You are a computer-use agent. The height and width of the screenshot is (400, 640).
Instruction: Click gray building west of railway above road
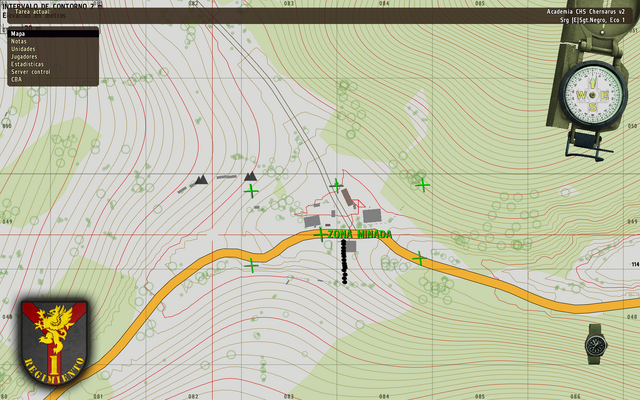pyautogui.click(x=312, y=221)
